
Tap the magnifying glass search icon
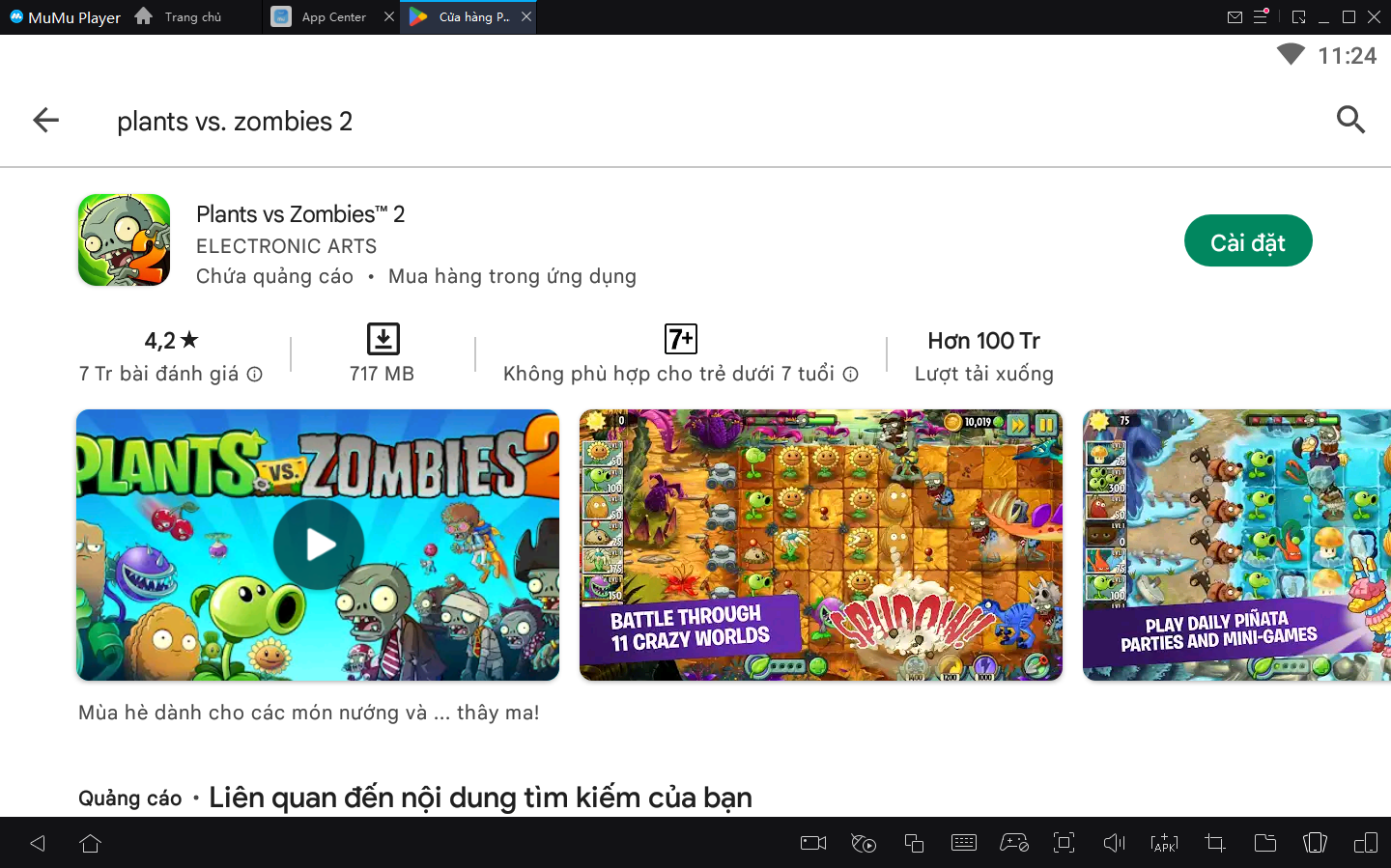point(1349,120)
